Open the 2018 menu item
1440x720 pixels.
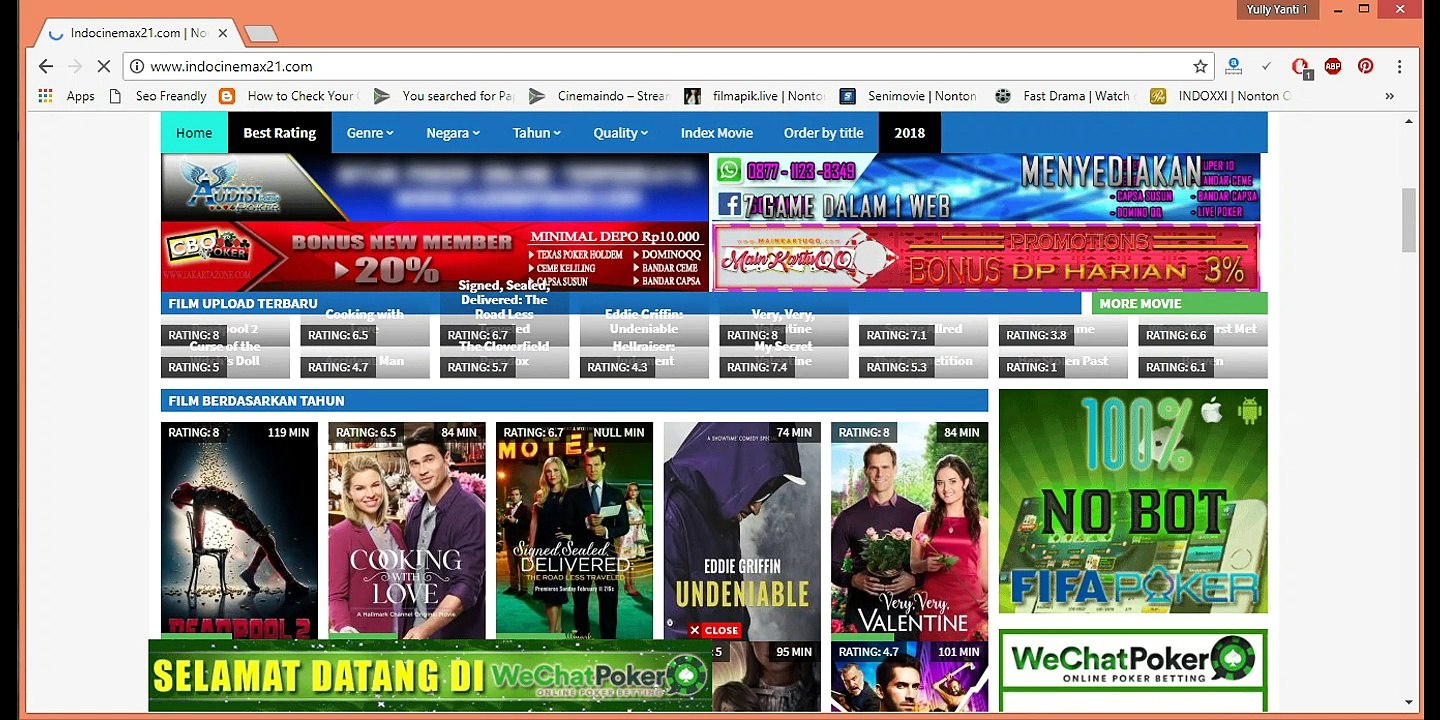pos(910,133)
